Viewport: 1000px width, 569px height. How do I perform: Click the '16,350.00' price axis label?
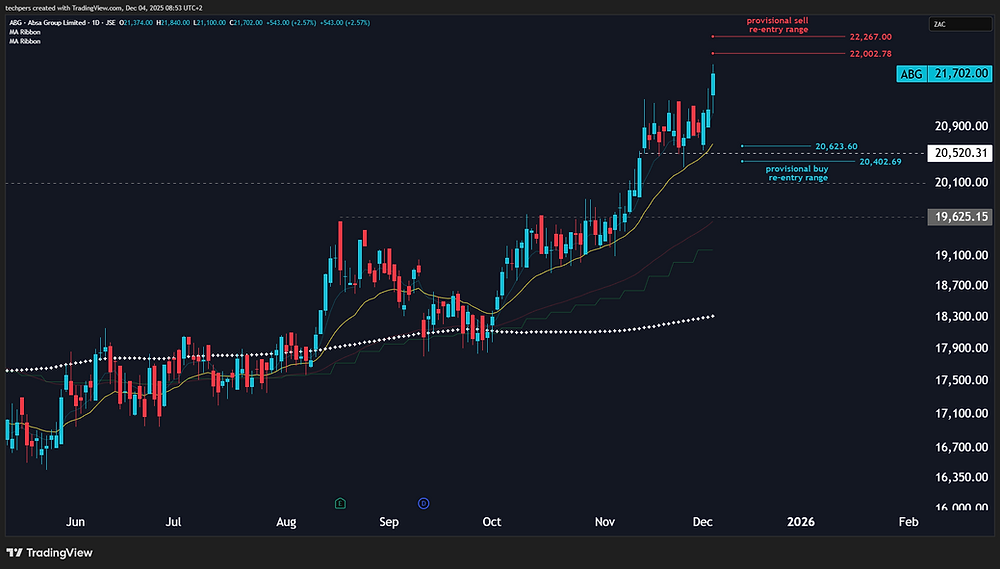(x=961, y=477)
